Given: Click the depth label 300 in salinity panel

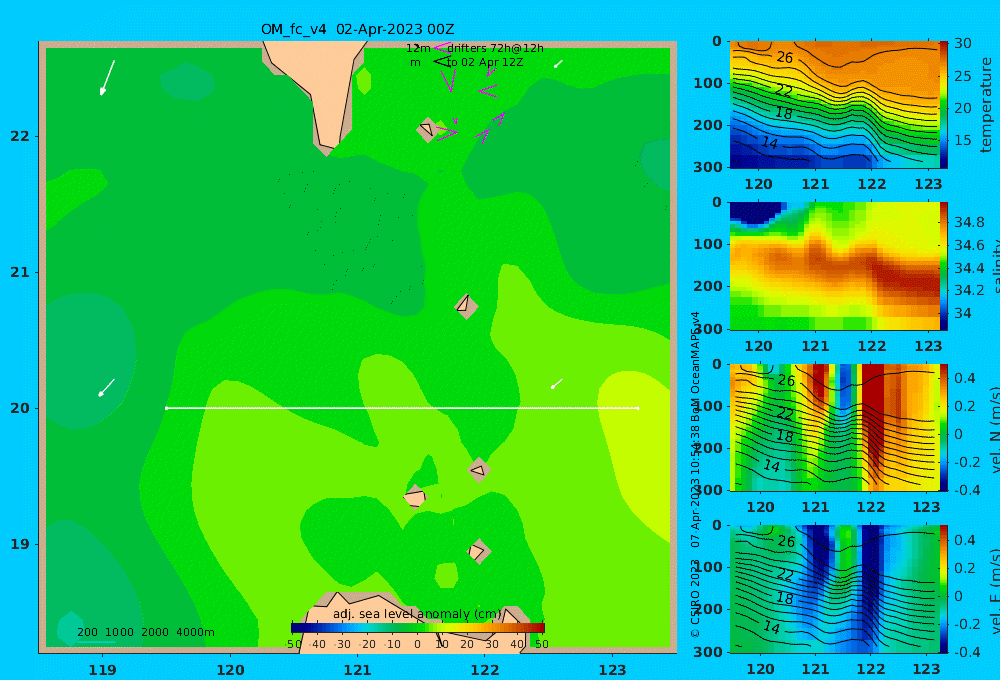Looking at the screenshot, I should (708, 329).
